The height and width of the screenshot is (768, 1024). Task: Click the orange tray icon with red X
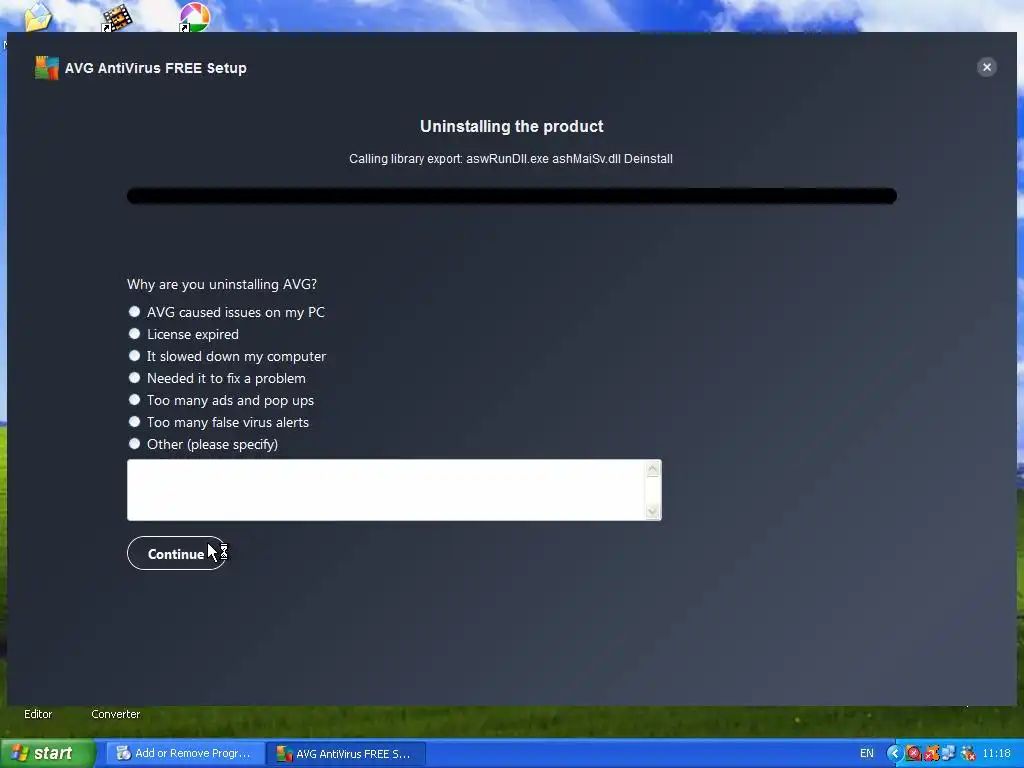tap(931, 753)
